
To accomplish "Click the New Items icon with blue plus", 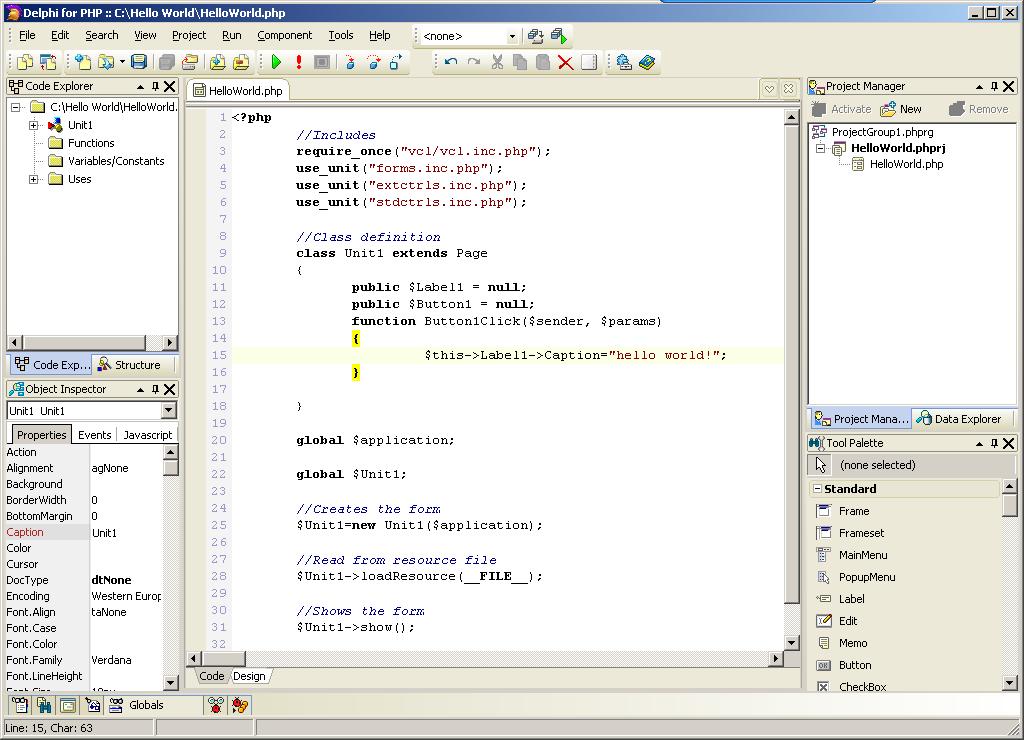I will click(x=83, y=62).
